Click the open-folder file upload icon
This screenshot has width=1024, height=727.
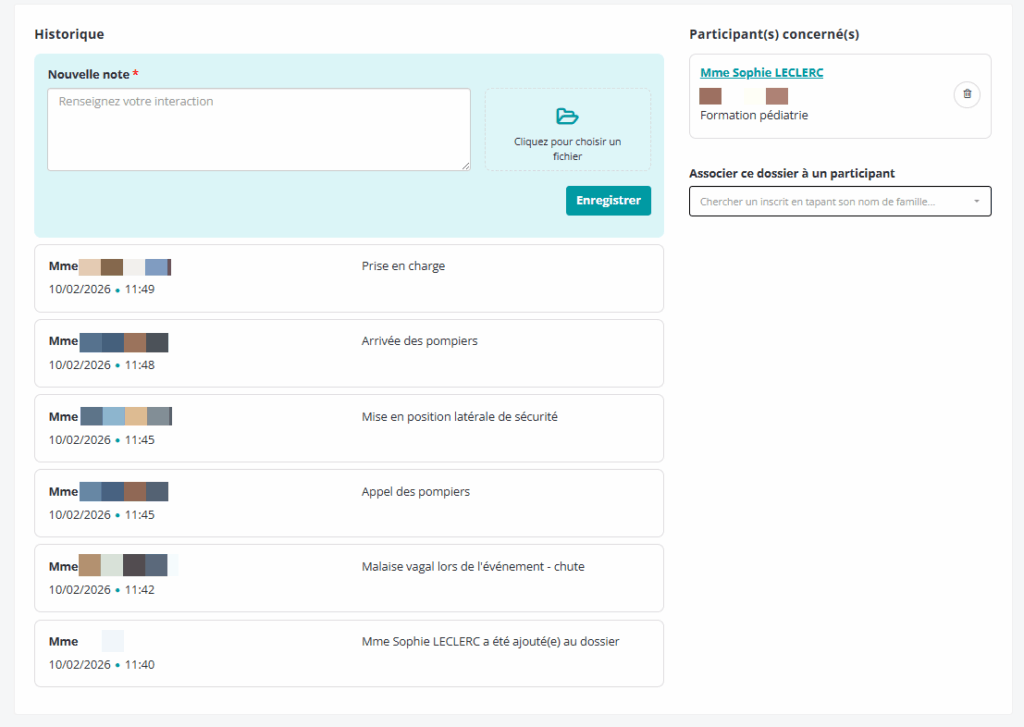coord(567,116)
